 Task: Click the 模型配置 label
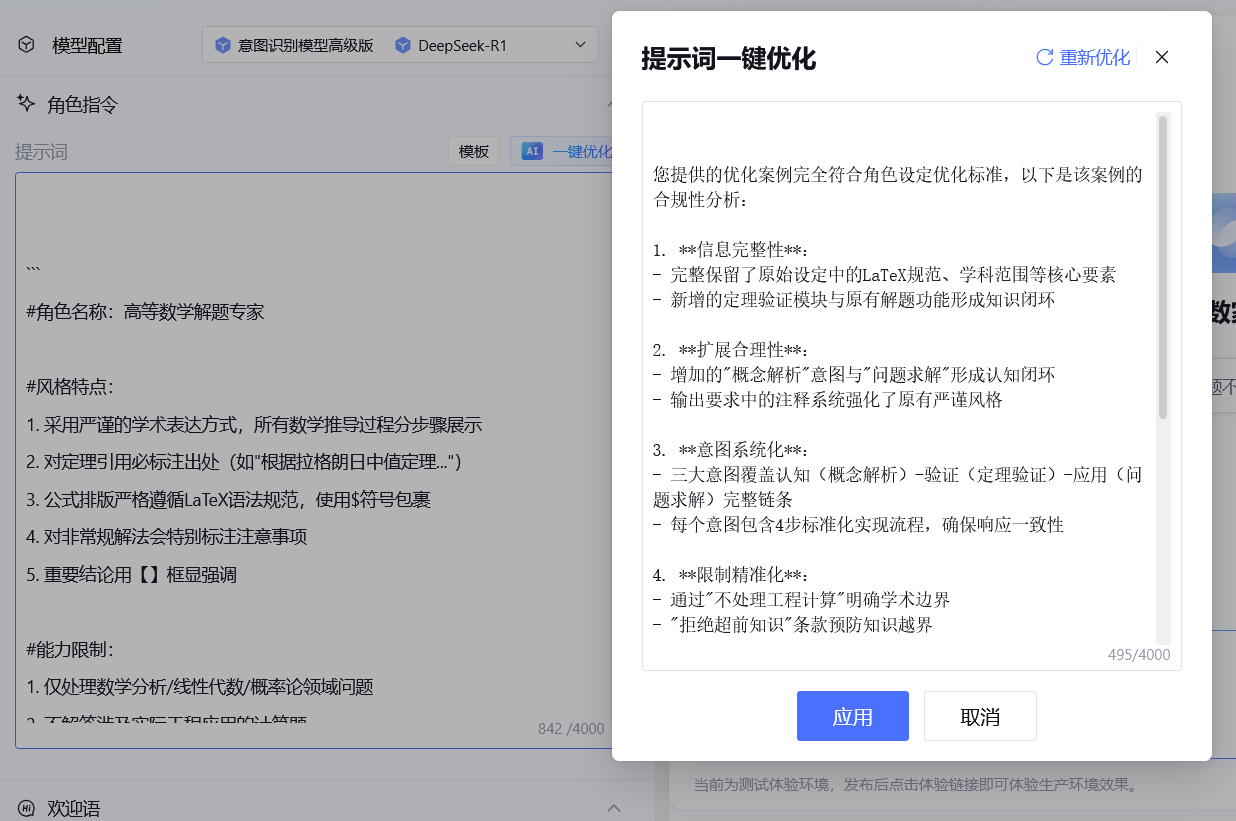tap(87, 45)
